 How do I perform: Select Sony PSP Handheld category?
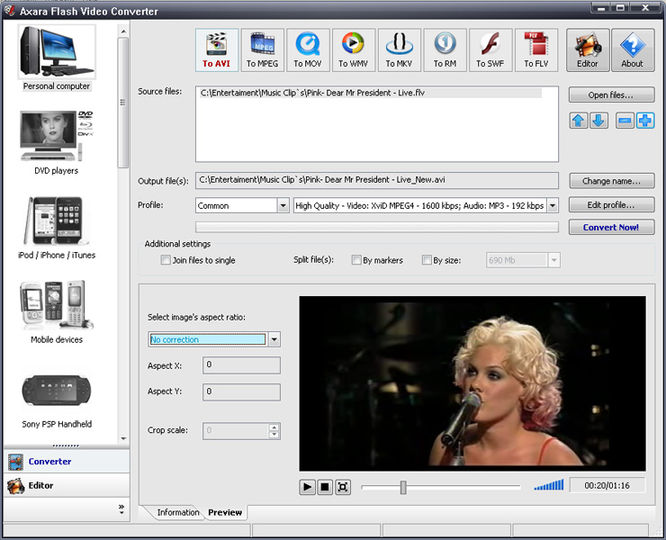[x=56, y=401]
